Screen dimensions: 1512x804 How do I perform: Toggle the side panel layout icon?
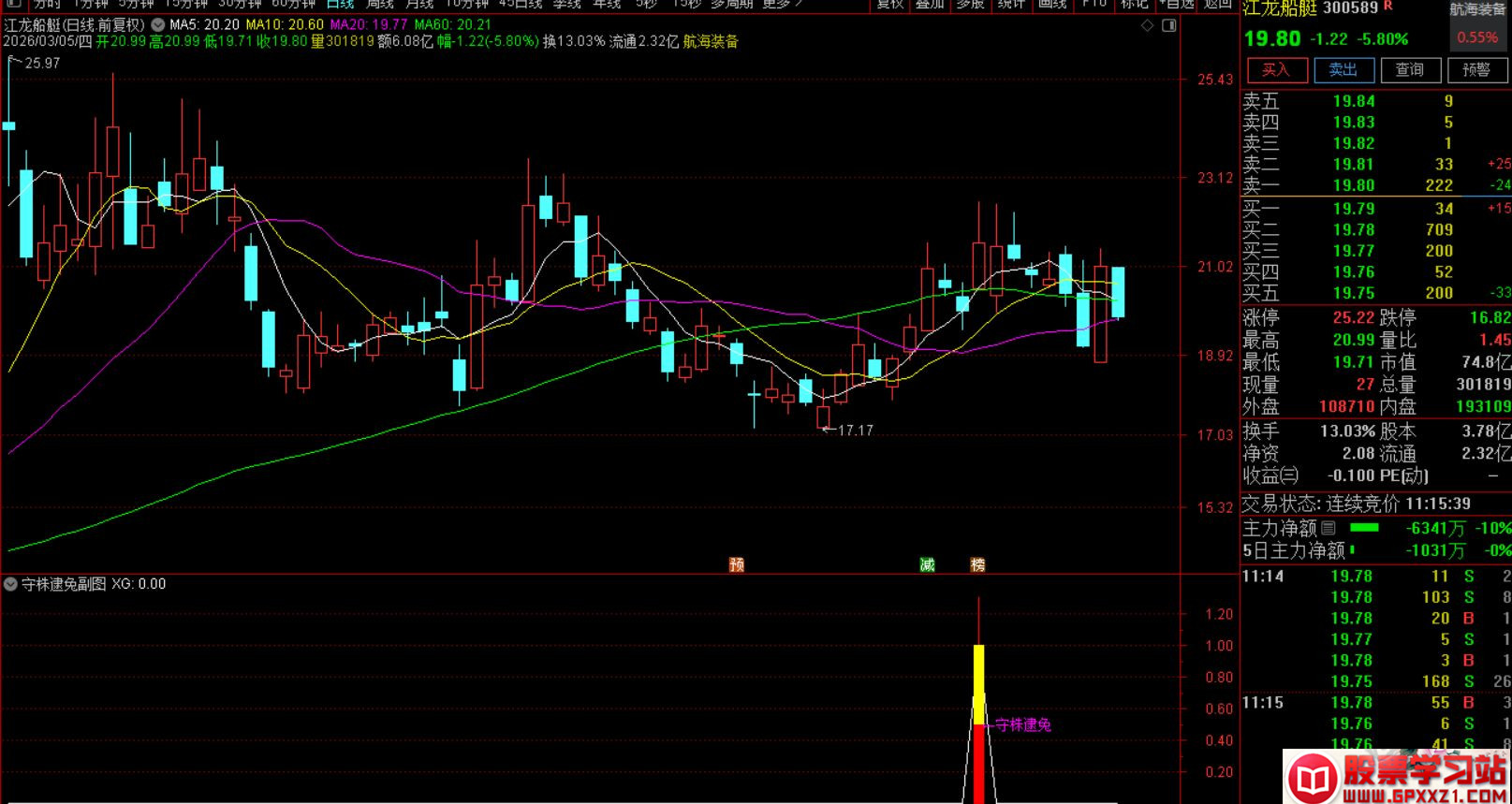point(1168,25)
